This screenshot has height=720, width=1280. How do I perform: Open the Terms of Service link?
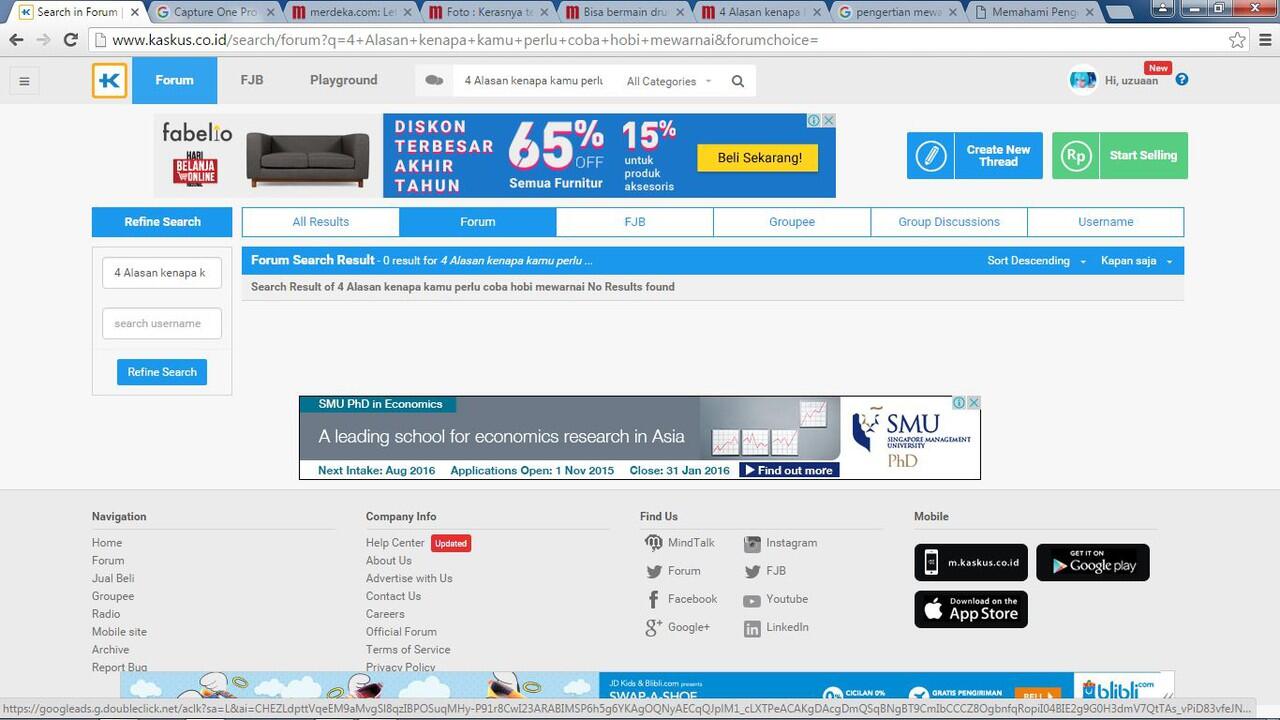(x=408, y=650)
